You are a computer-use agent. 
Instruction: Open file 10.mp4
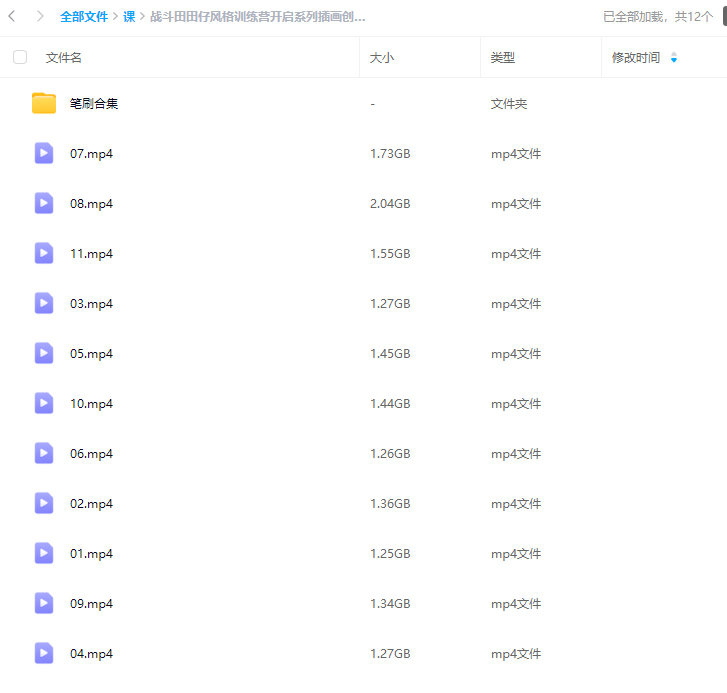pos(91,404)
